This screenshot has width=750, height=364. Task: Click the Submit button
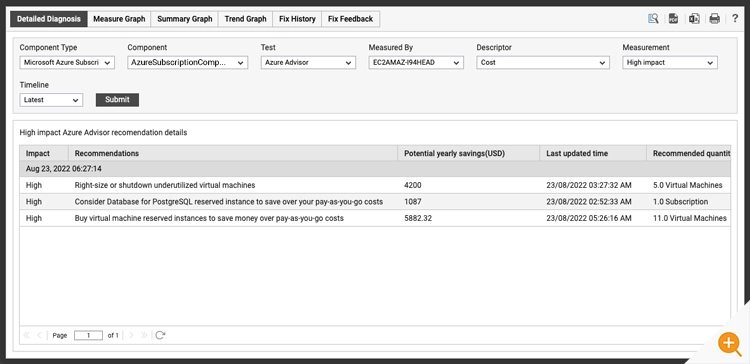[117, 100]
